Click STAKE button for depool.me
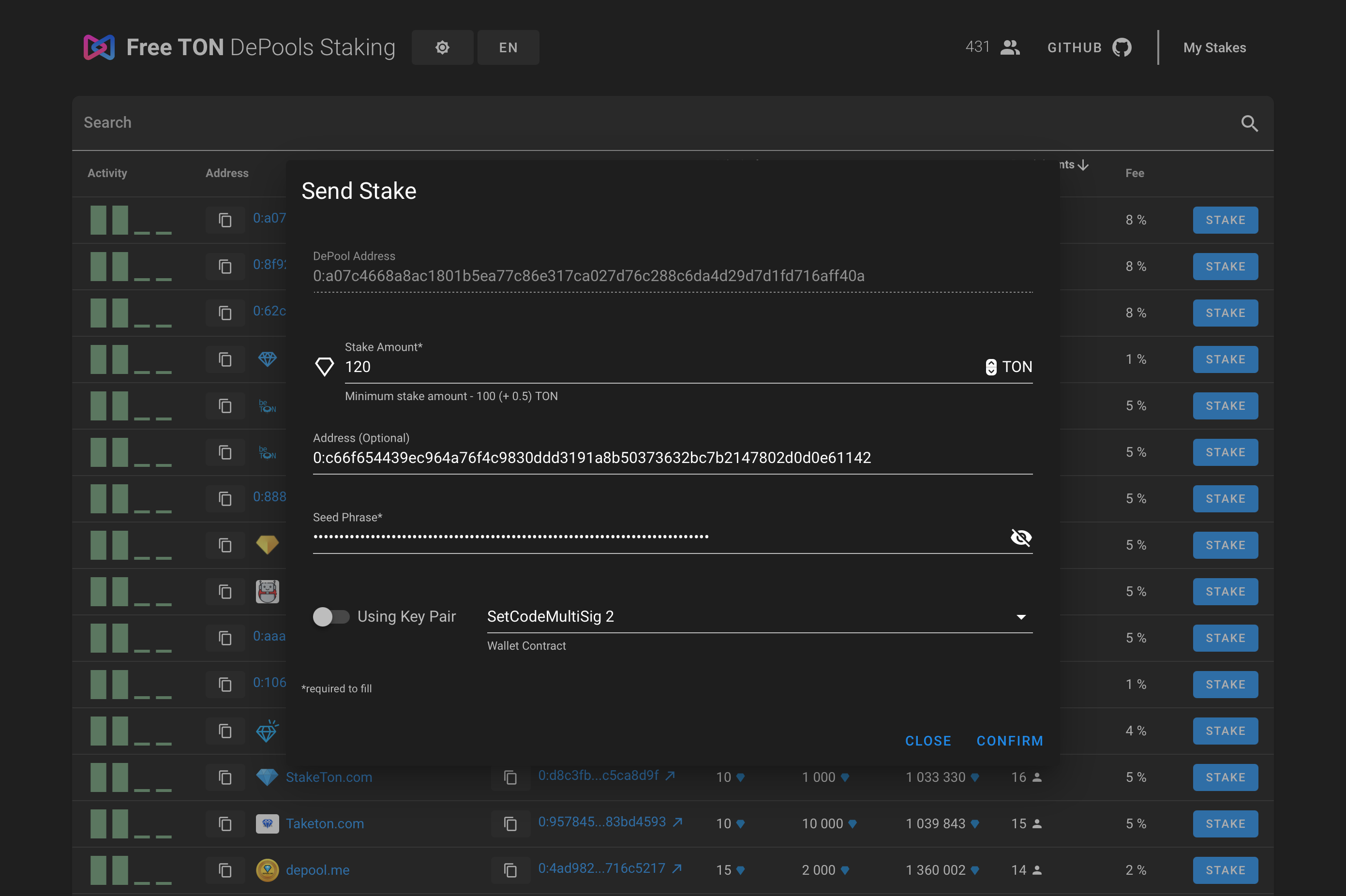Screen dimensions: 1346x896 pyautogui.click(x=1225, y=870)
